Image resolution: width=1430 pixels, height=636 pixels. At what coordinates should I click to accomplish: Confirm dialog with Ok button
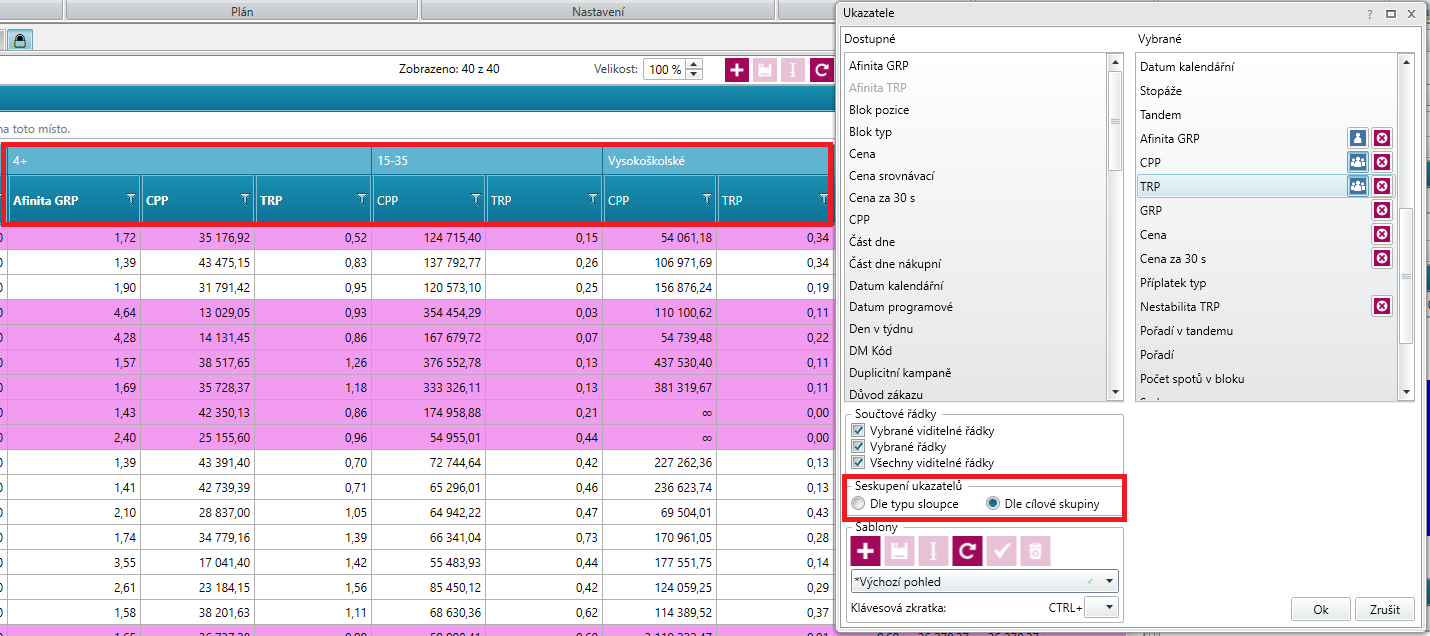[x=1321, y=609]
